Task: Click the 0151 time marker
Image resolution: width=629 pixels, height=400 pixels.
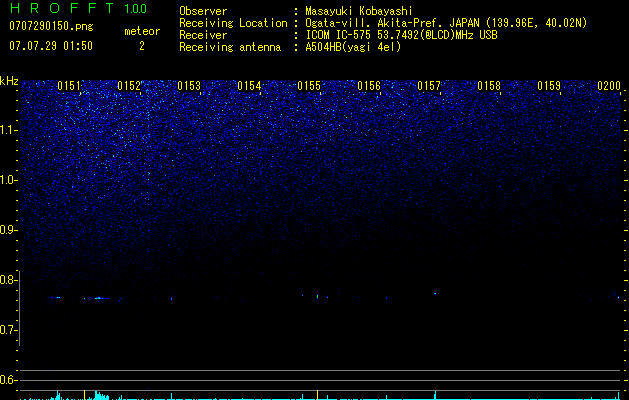Action: pyautogui.click(x=69, y=86)
